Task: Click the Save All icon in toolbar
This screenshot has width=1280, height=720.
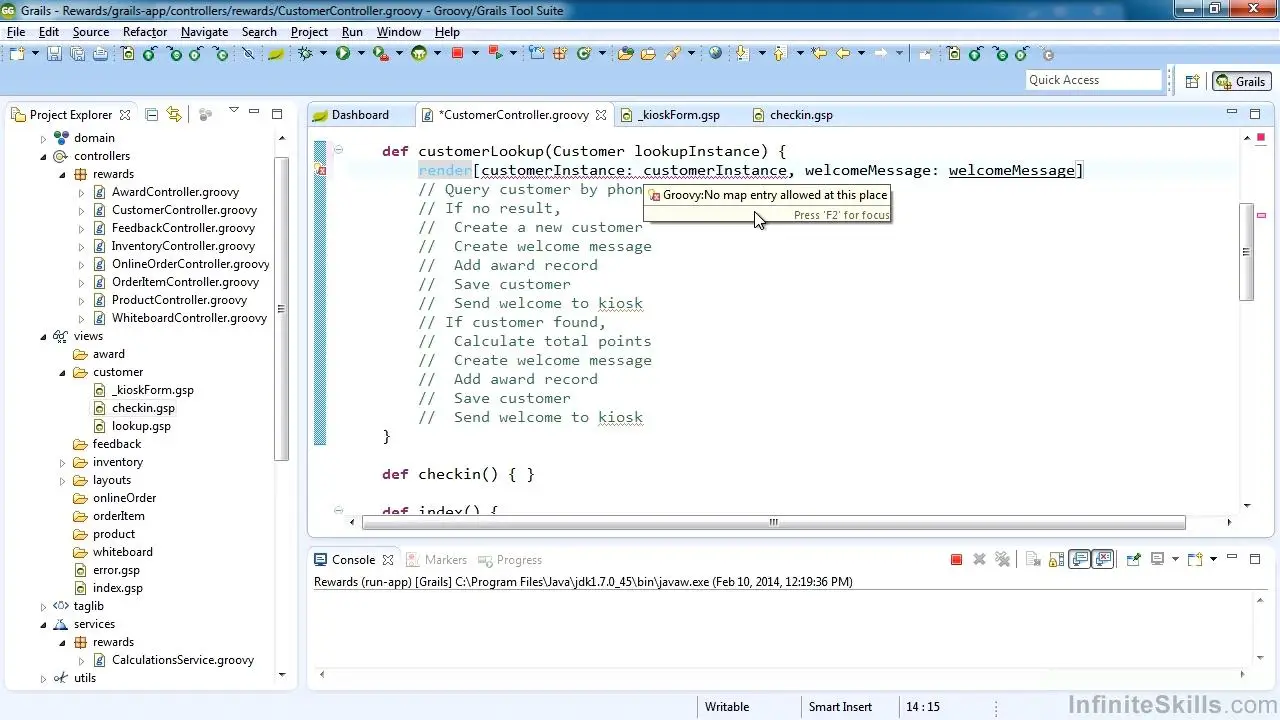Action: pyautogui.click(x=77, y=54)
